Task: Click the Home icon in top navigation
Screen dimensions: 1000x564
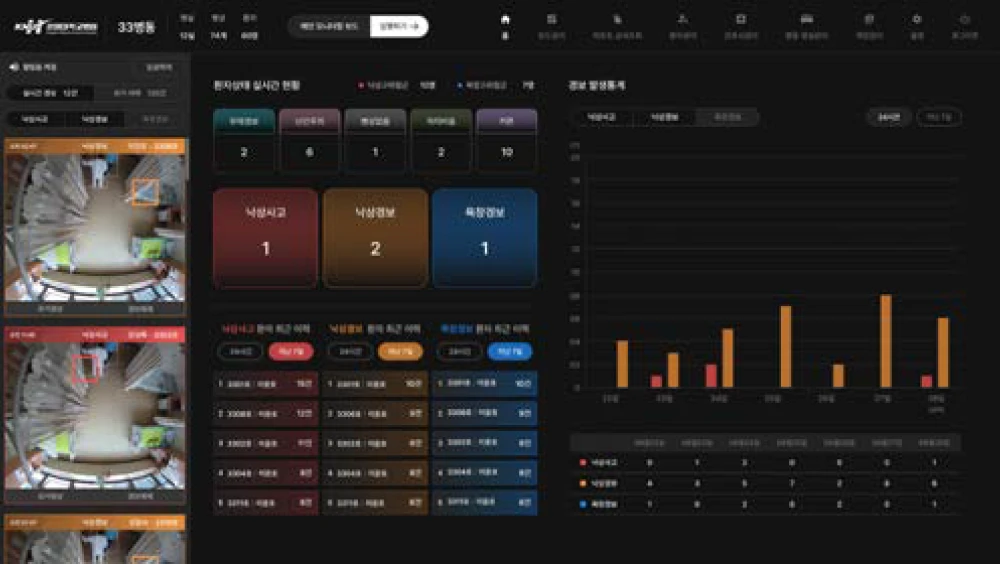Action: pos(505,20)
